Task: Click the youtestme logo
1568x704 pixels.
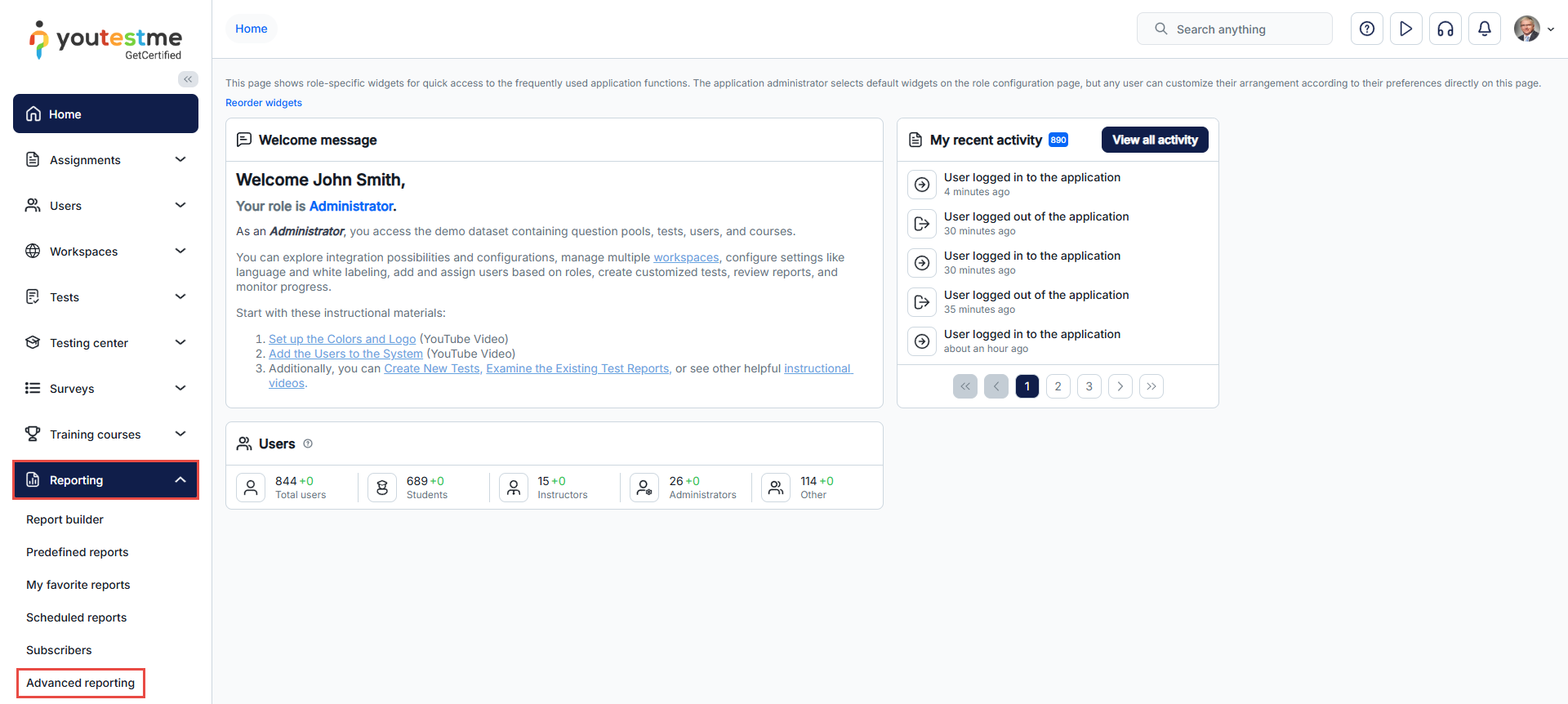Action: pyautogui.click(x=106, y=40)
